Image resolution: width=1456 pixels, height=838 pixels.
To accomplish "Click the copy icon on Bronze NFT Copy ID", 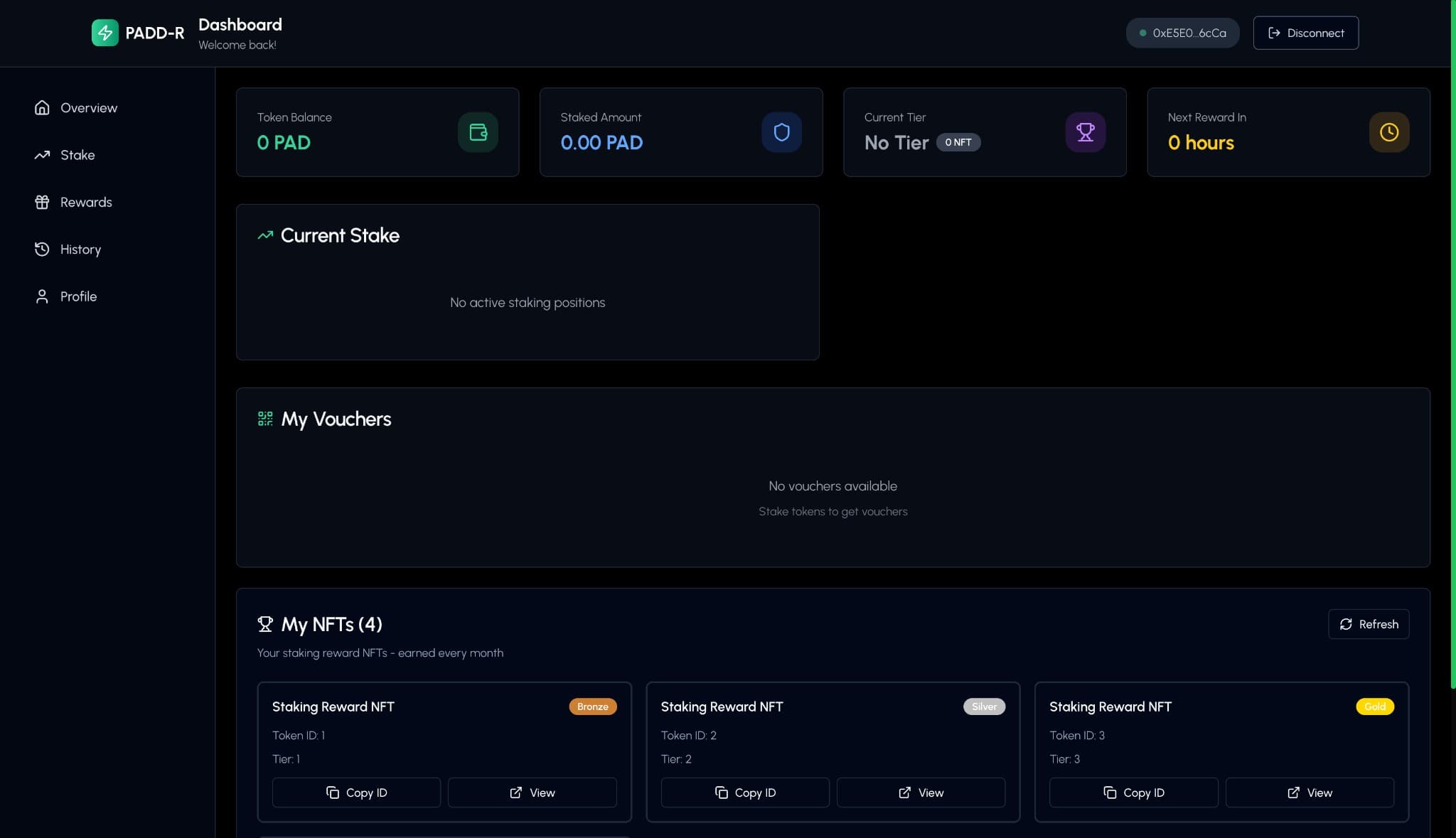I will coord(333,793).
